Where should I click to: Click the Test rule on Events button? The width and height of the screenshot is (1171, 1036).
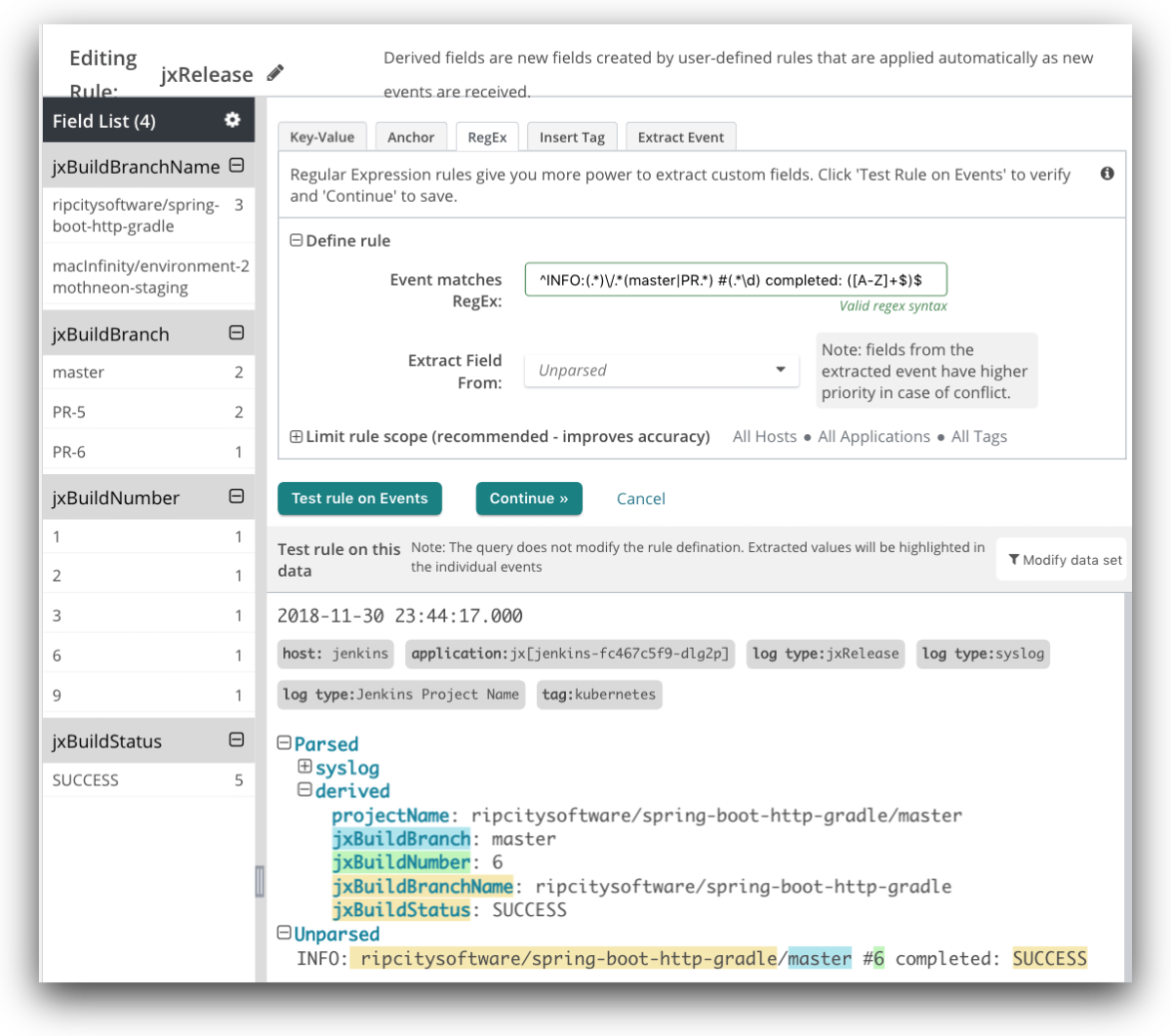pos(359,498)
